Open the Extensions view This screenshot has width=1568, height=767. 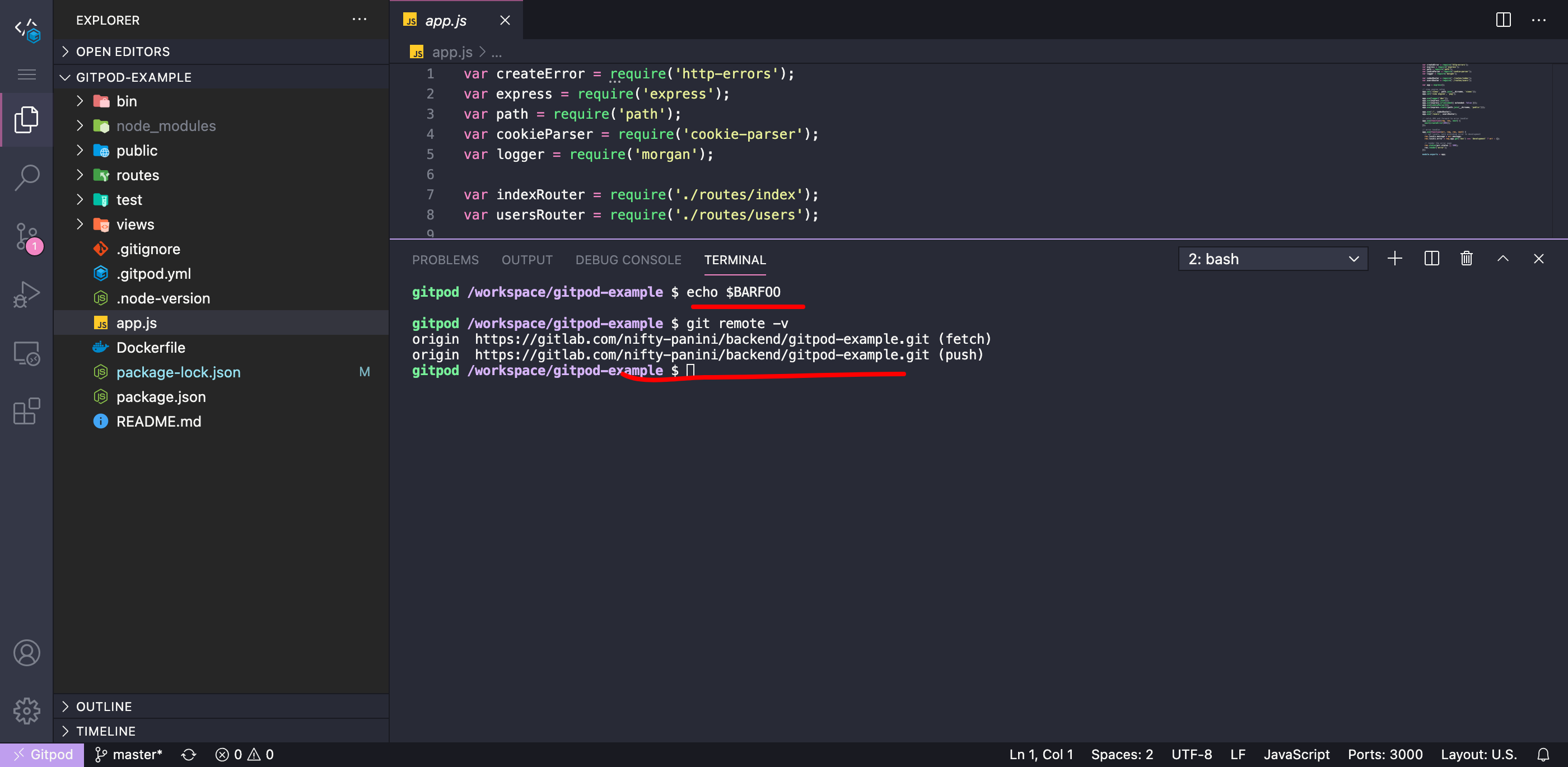click(x=26, y=411)
